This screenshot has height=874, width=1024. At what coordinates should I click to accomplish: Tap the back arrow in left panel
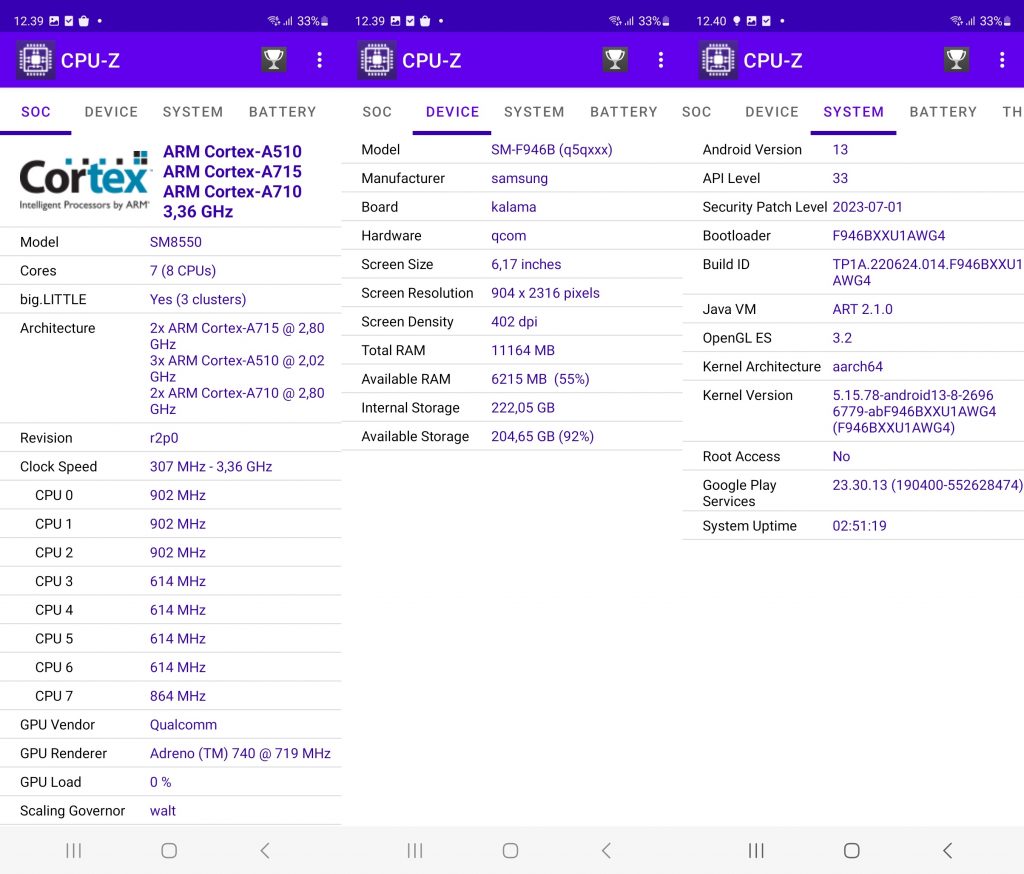[x=264, y=850]
